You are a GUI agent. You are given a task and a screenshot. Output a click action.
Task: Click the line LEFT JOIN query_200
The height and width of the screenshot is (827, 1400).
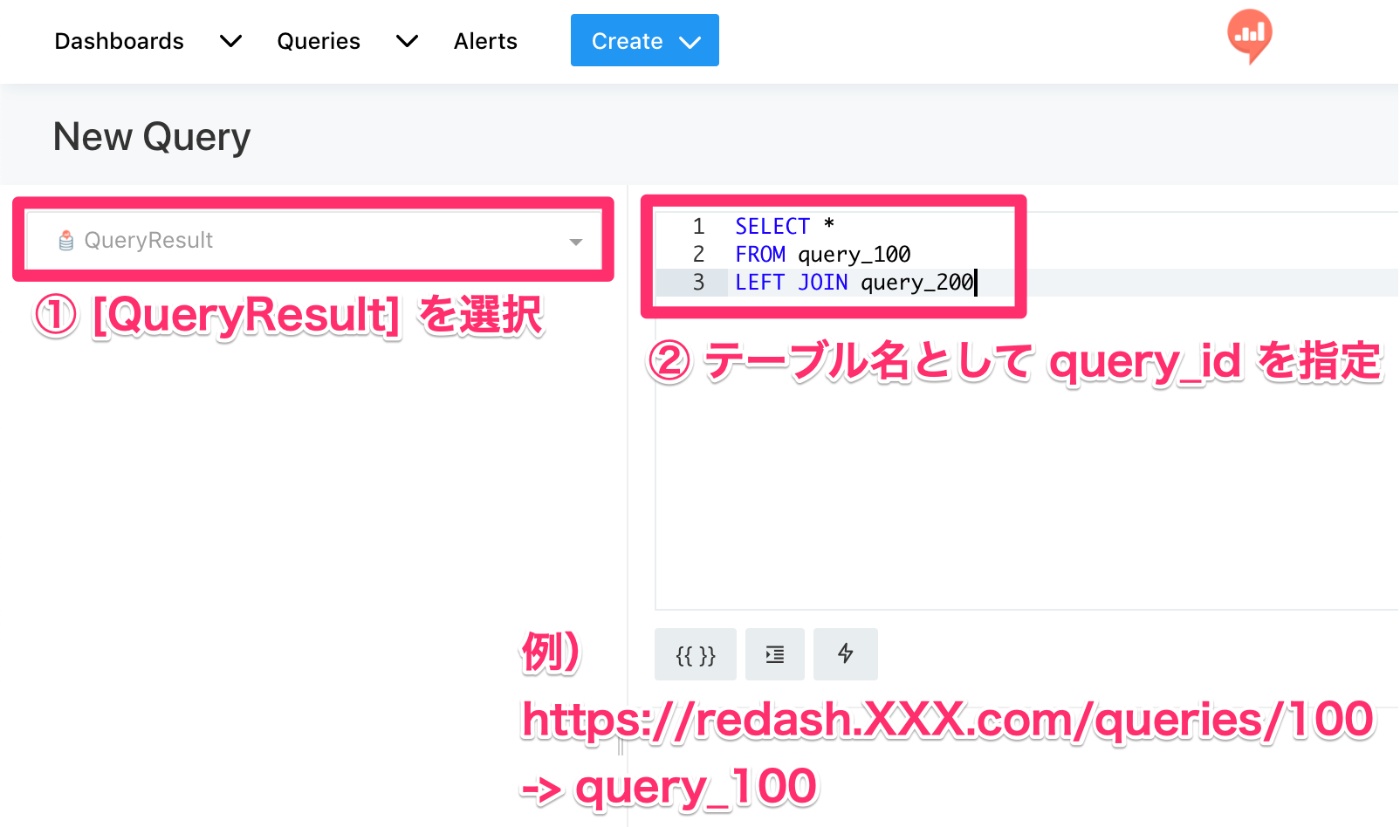pos(854,283)
